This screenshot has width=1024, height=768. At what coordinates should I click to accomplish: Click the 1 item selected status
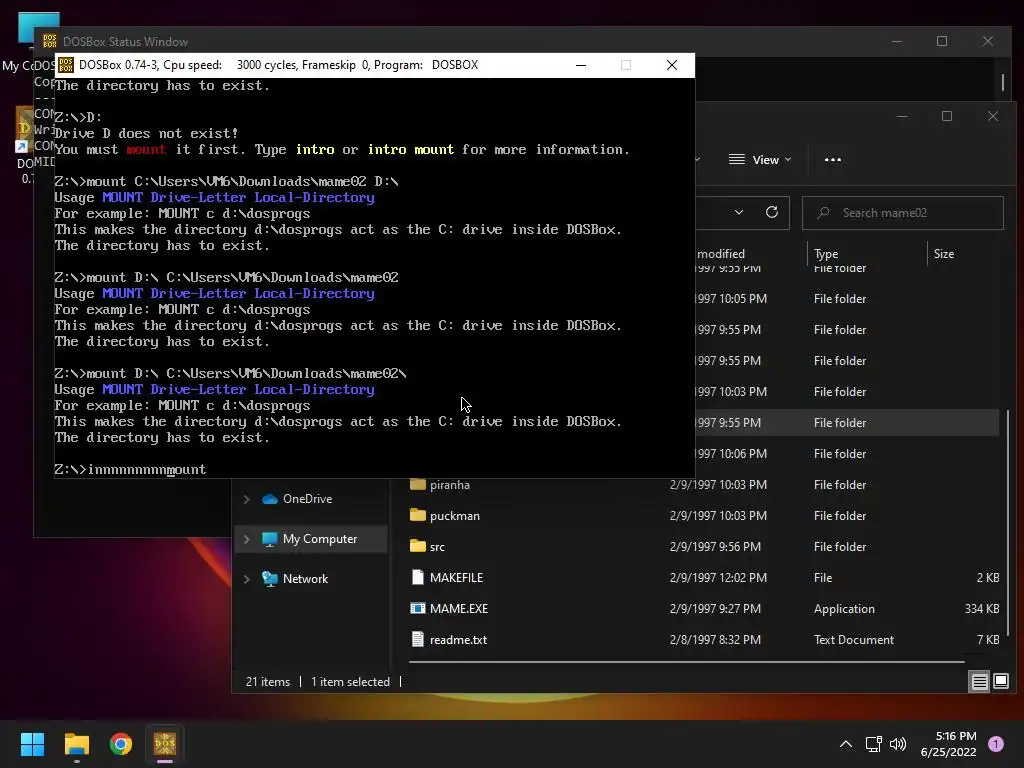pyautogui.click(x=350, y=682)
